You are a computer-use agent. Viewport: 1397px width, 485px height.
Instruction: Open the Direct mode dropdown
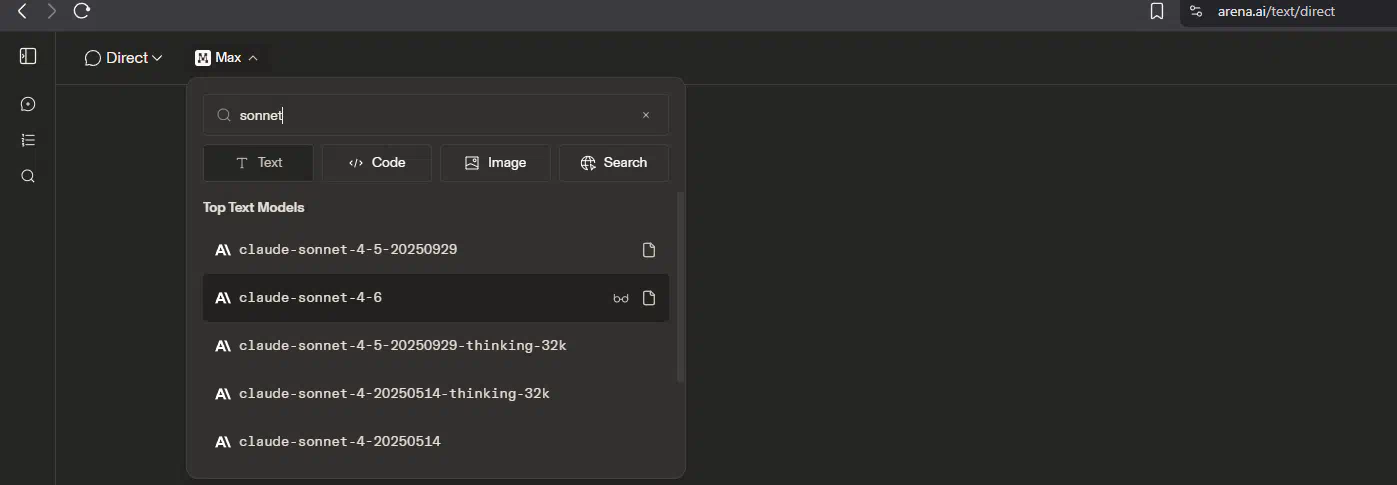click(x=123, y=58)
